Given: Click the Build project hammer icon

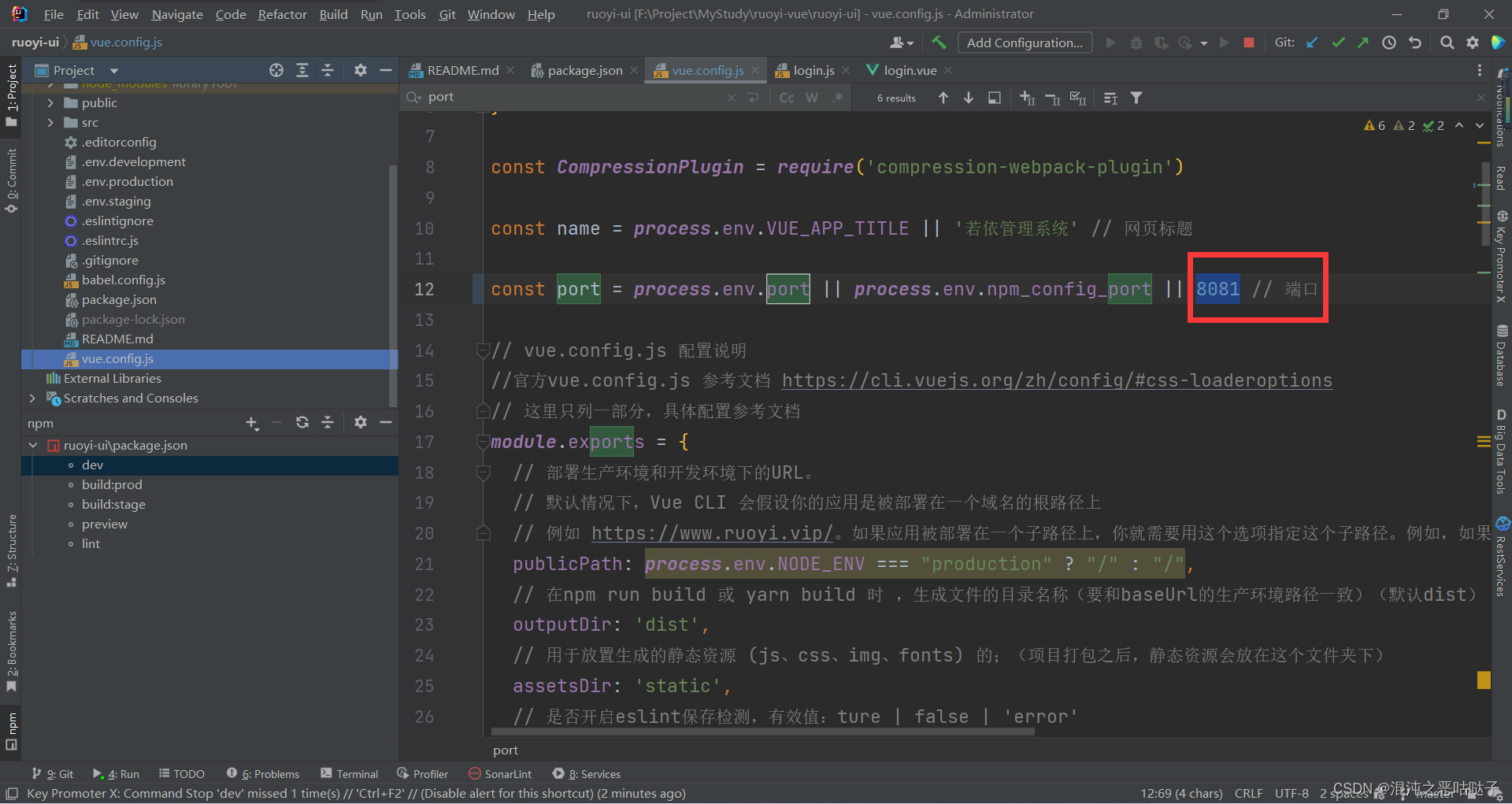Looking at the screenshot, I should [x=939, y=43].
